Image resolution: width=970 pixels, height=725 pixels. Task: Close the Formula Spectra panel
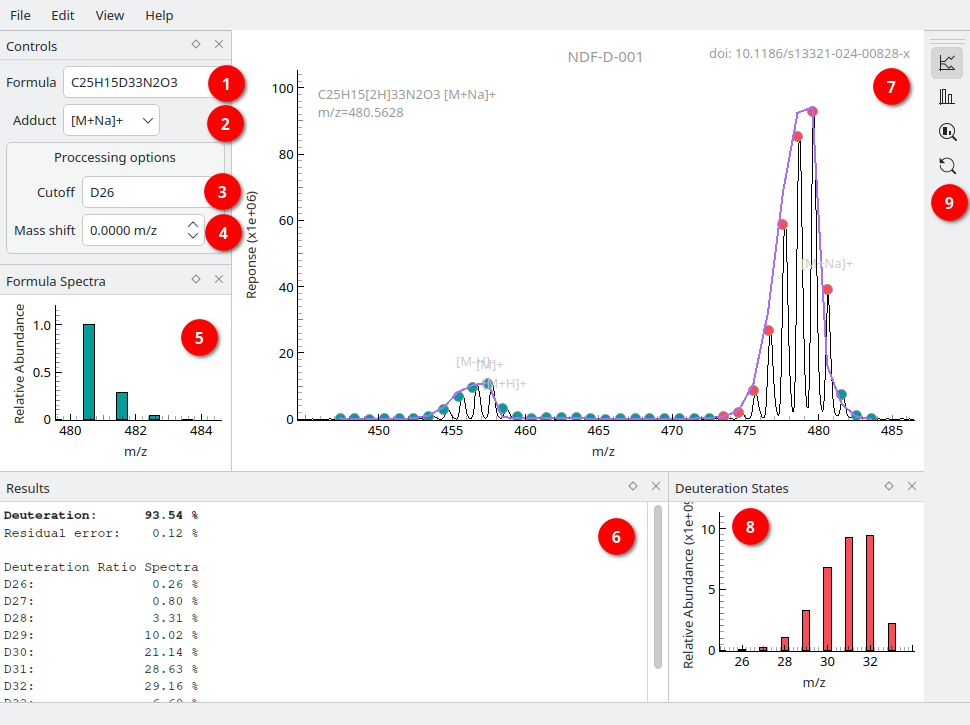219,279
